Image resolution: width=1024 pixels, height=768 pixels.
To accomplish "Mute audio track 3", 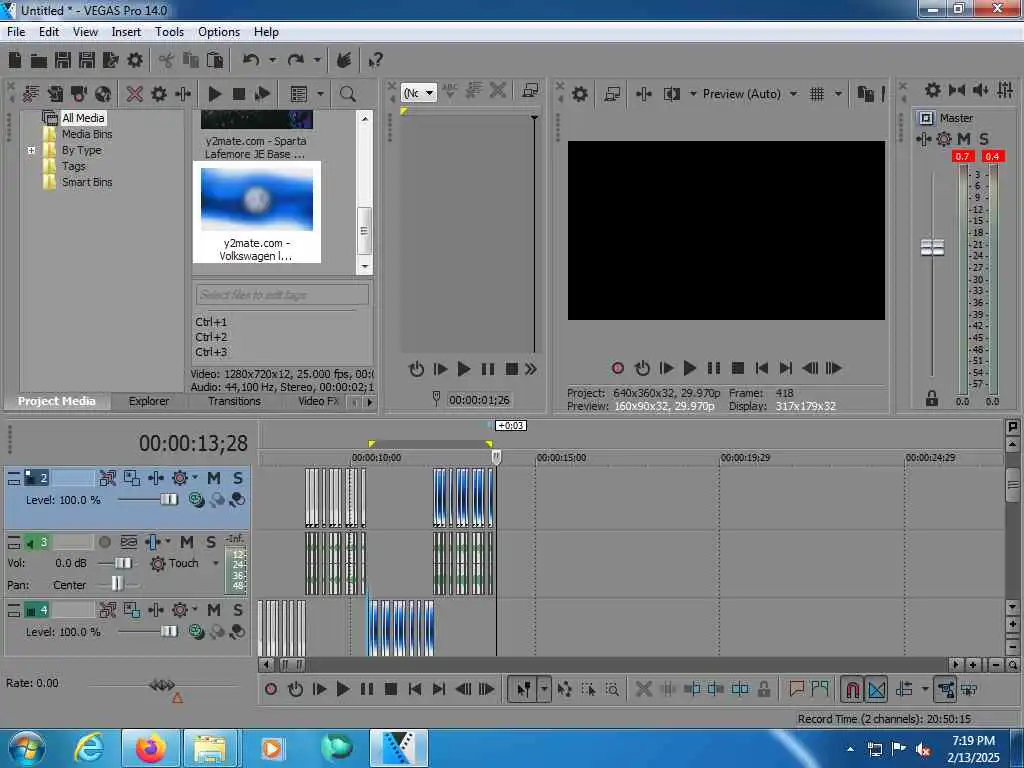I will click(x=187, y=542).
